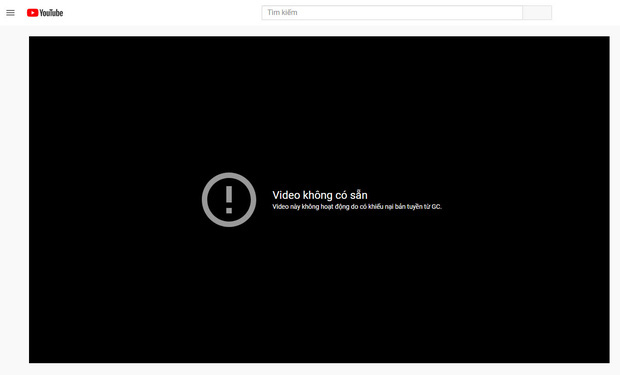Click placeholder text 'Tìm kiếm'
This screenshot has height=375, width=620.
pos(282,13)
